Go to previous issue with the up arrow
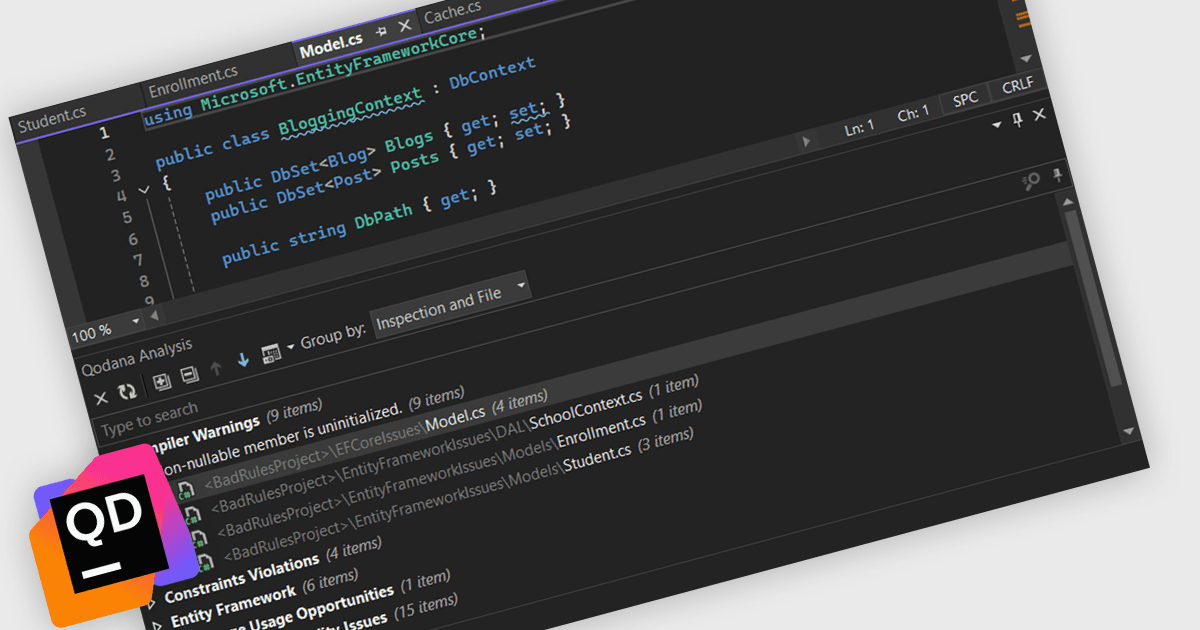Image resolution: width=1200 pixels, height=630 pixels. [x=215, y=368]
